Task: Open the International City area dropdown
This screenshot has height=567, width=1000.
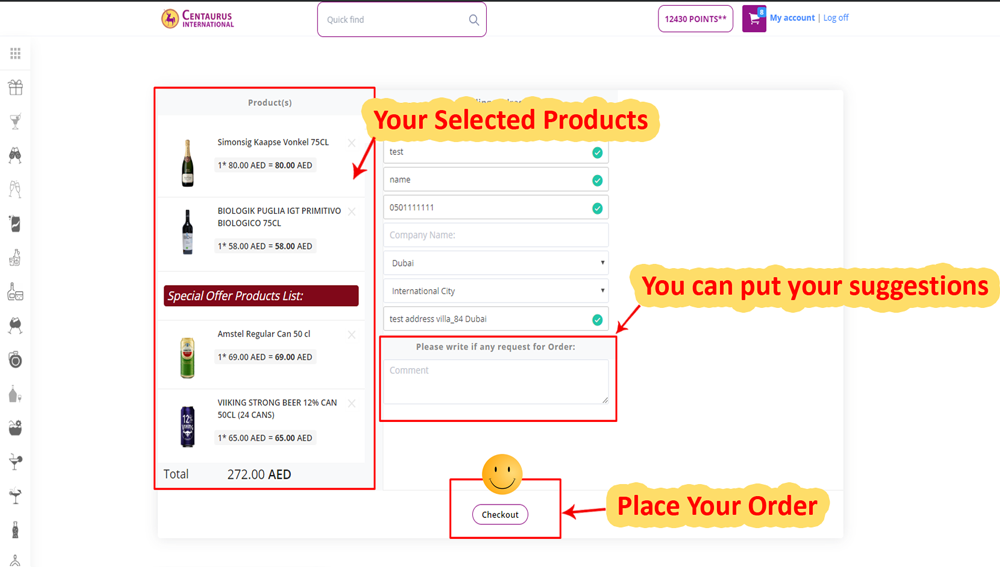Action: click(x=496, y=291)
